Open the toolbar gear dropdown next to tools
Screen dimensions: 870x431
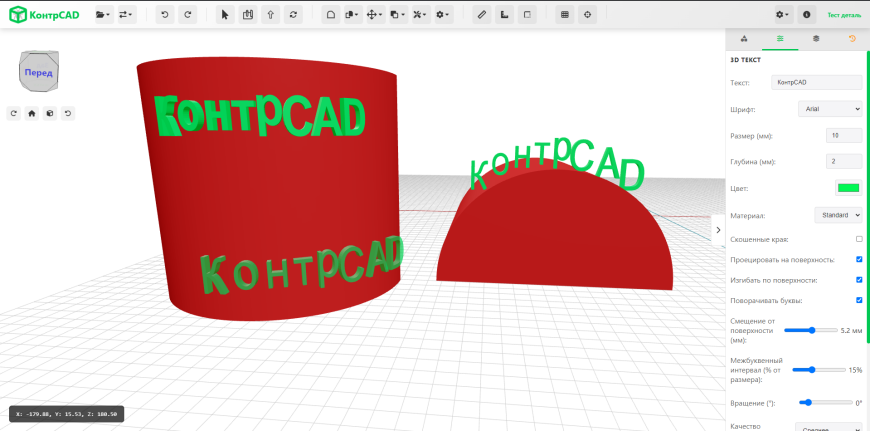click(443, 15)
